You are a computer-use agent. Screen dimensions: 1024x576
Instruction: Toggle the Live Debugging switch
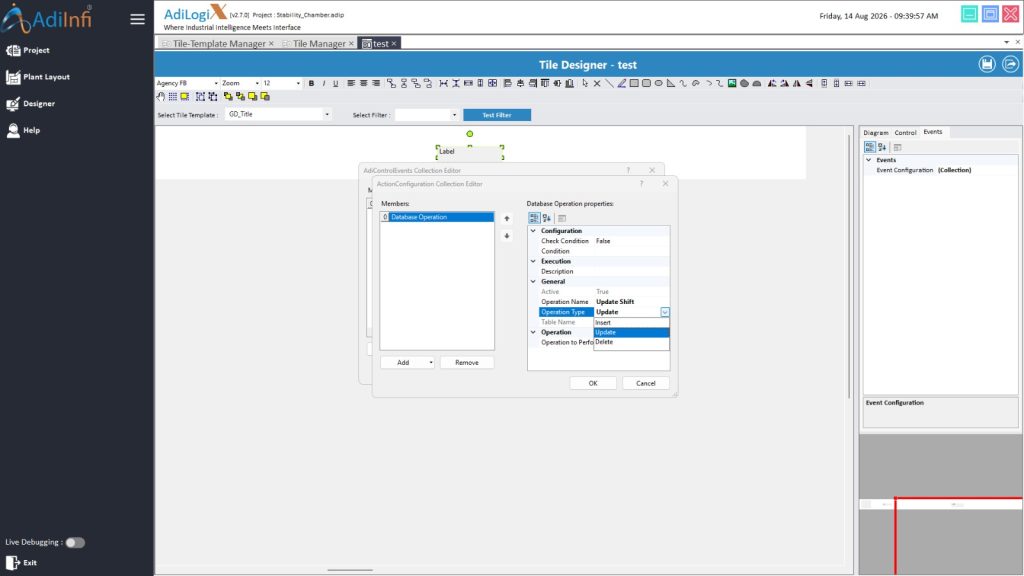pos(75,543)
